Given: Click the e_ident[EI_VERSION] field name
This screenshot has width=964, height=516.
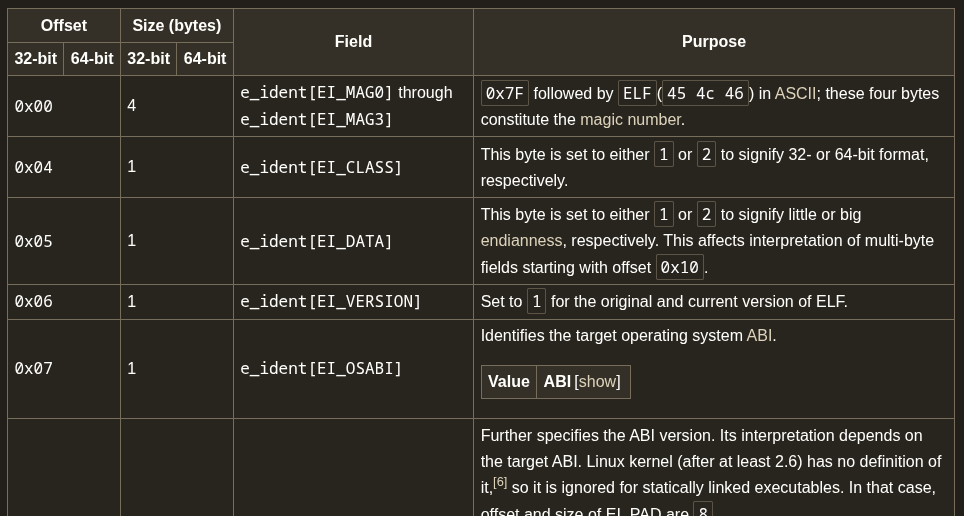Looking at the screenshot, I should [331, 302].
